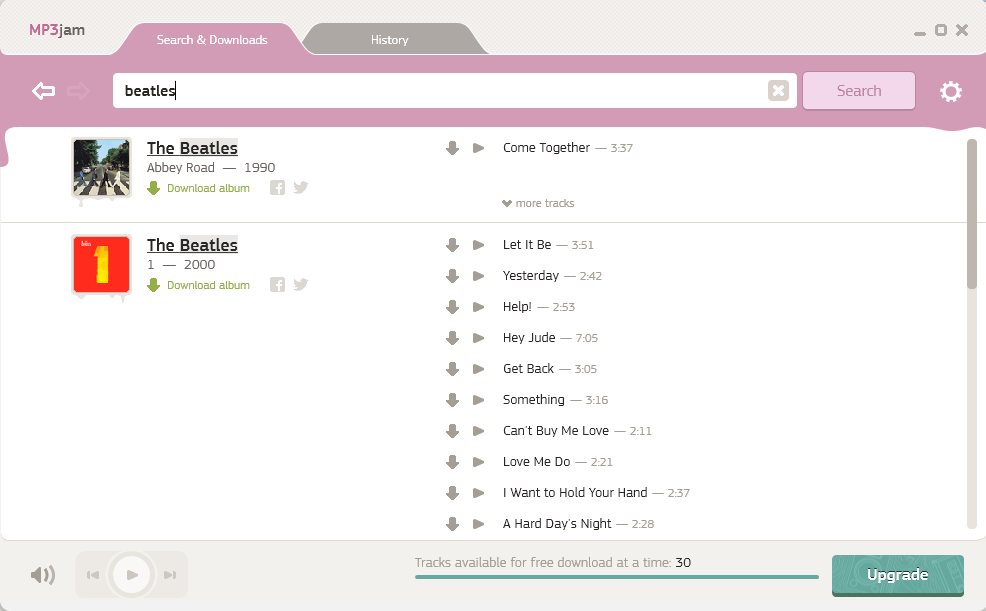Image resolution: width=986 pixels, height=611 pixels.
Task: Expand more tracks for Abbey Road
Action: coord(538,203)
